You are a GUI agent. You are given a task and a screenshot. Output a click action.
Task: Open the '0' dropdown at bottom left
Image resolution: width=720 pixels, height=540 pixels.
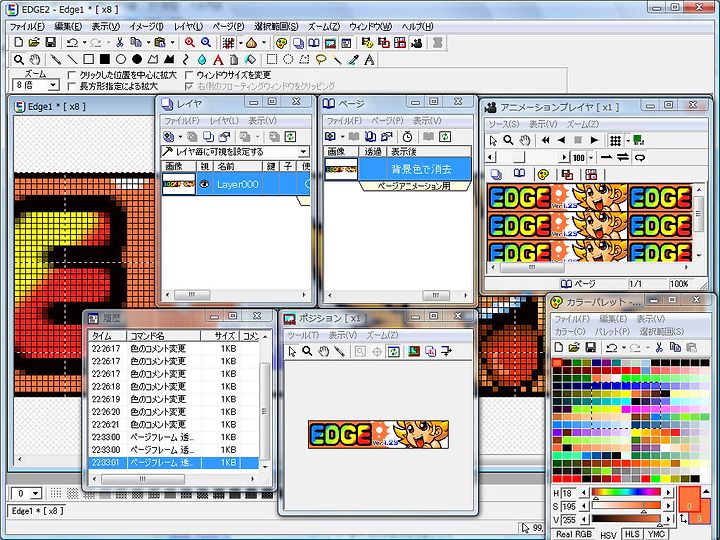tap(36, 494)
